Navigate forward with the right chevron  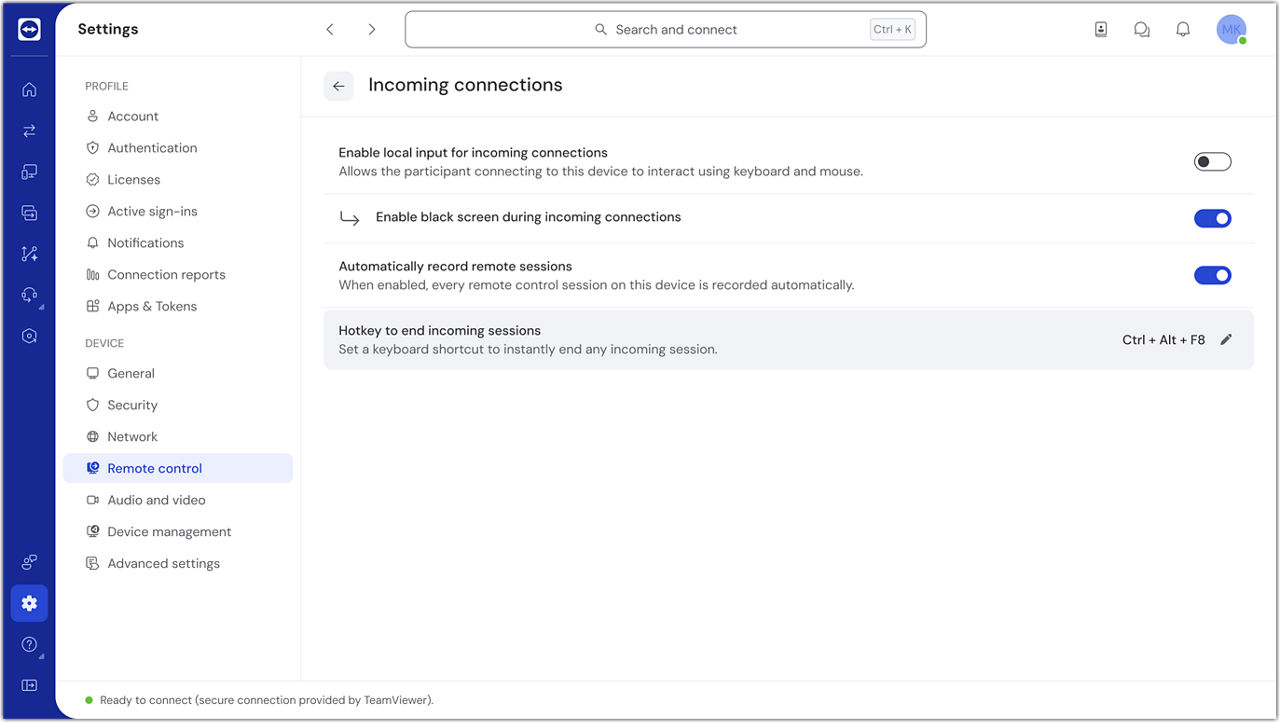click(x=372, y=30)
